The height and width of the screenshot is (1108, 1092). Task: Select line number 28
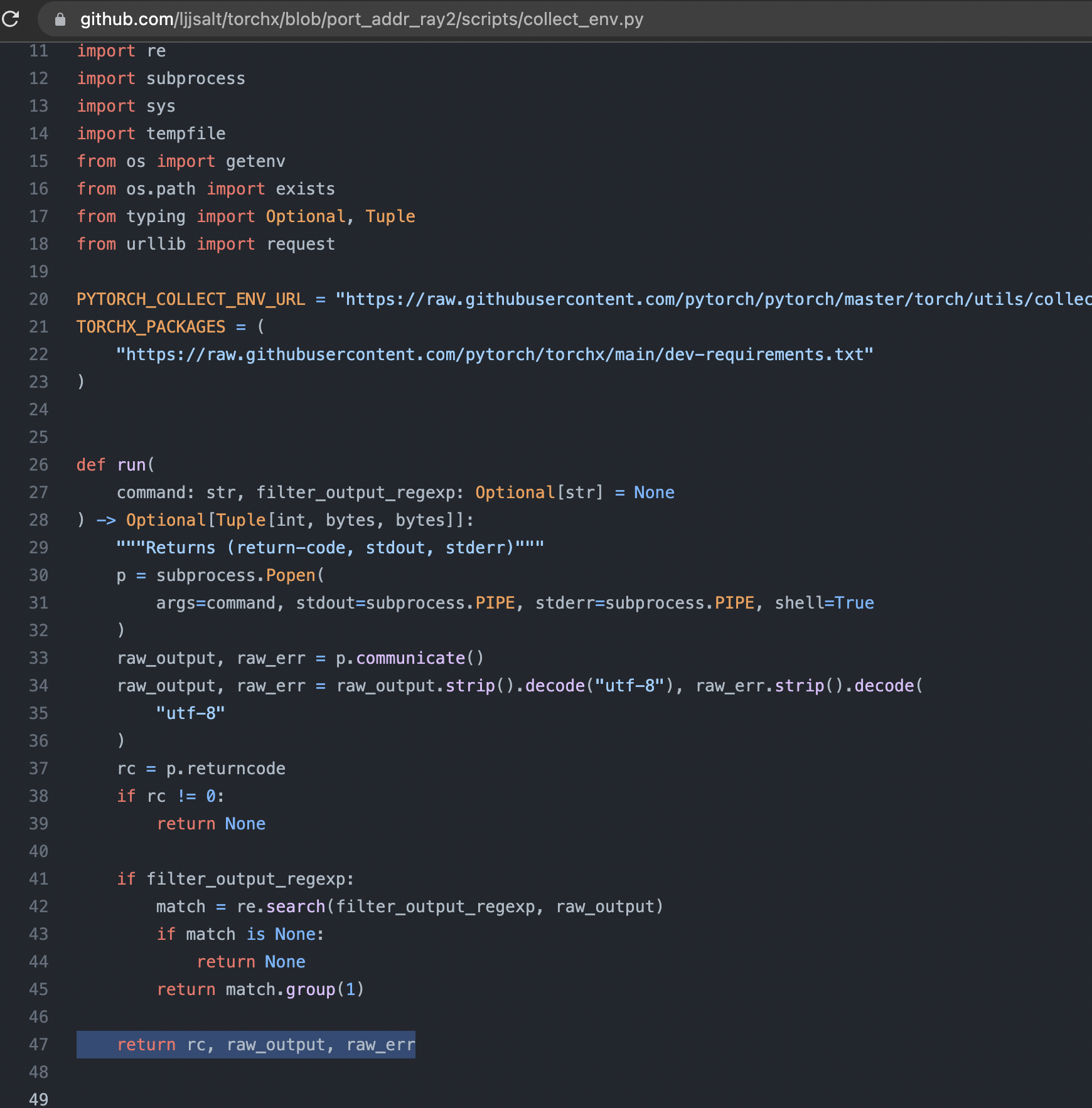click(39, 520)
